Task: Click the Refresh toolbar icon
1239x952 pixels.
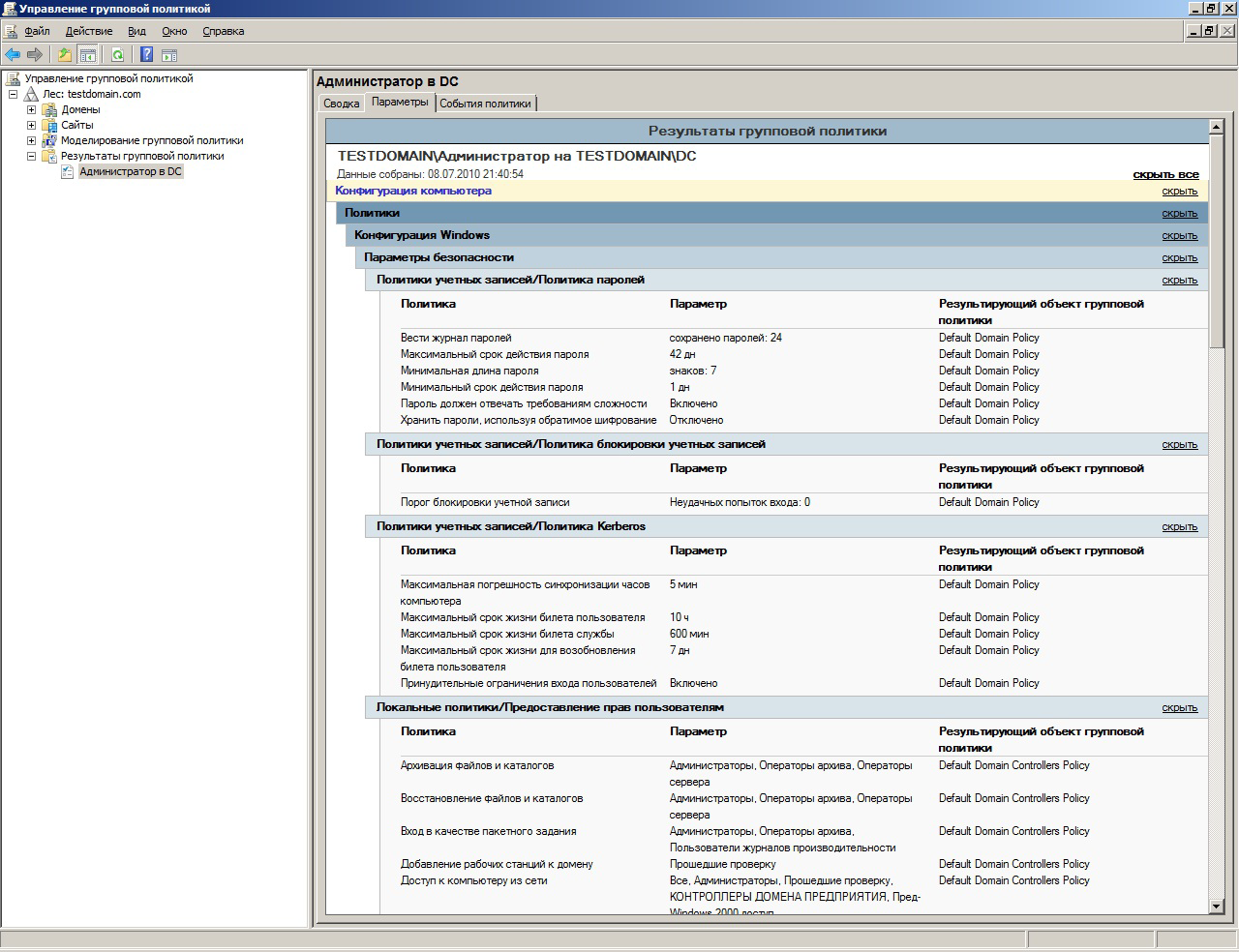Action: (118, 55)
